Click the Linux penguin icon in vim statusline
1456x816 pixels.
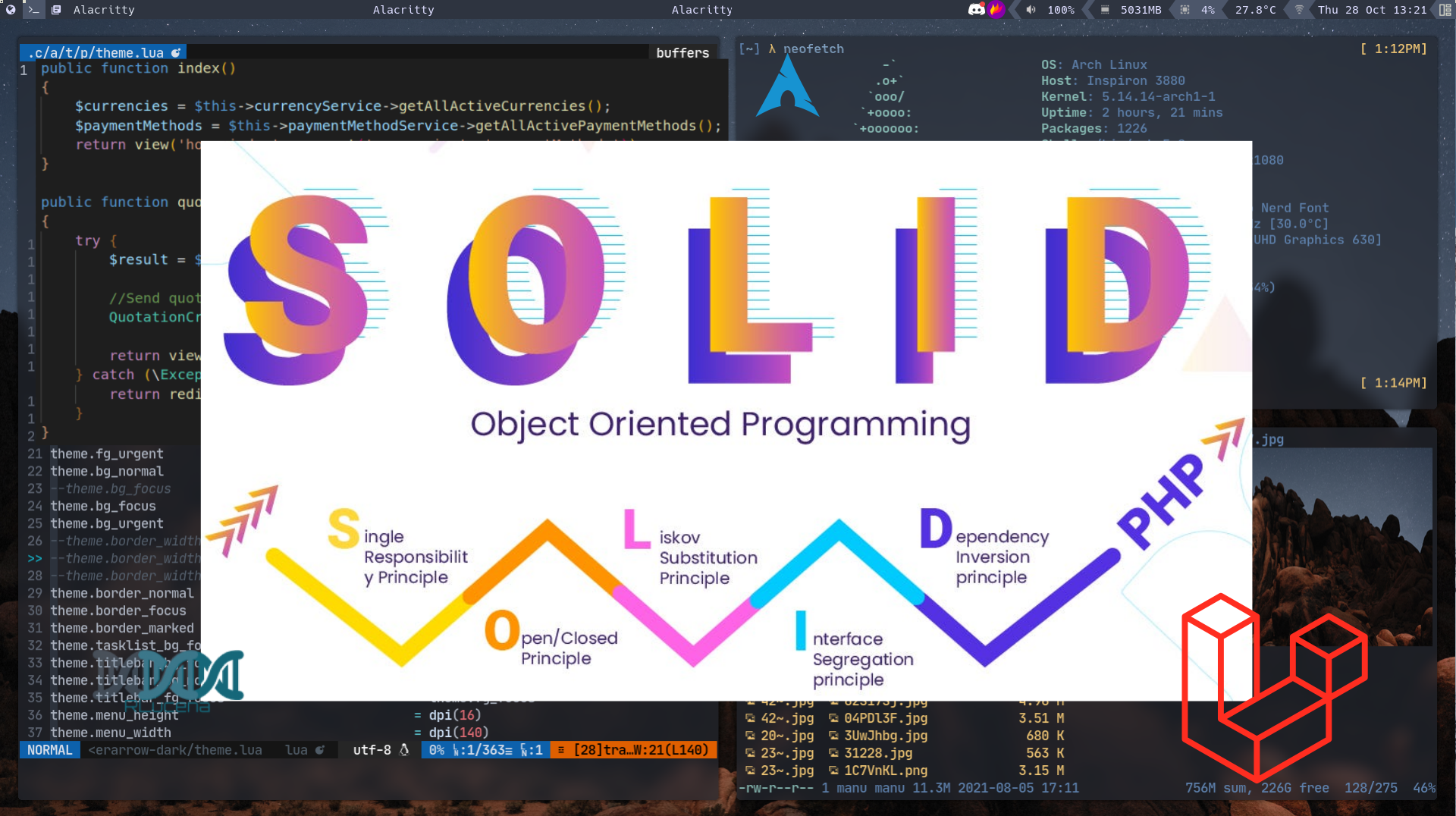[x=404, y=750]
